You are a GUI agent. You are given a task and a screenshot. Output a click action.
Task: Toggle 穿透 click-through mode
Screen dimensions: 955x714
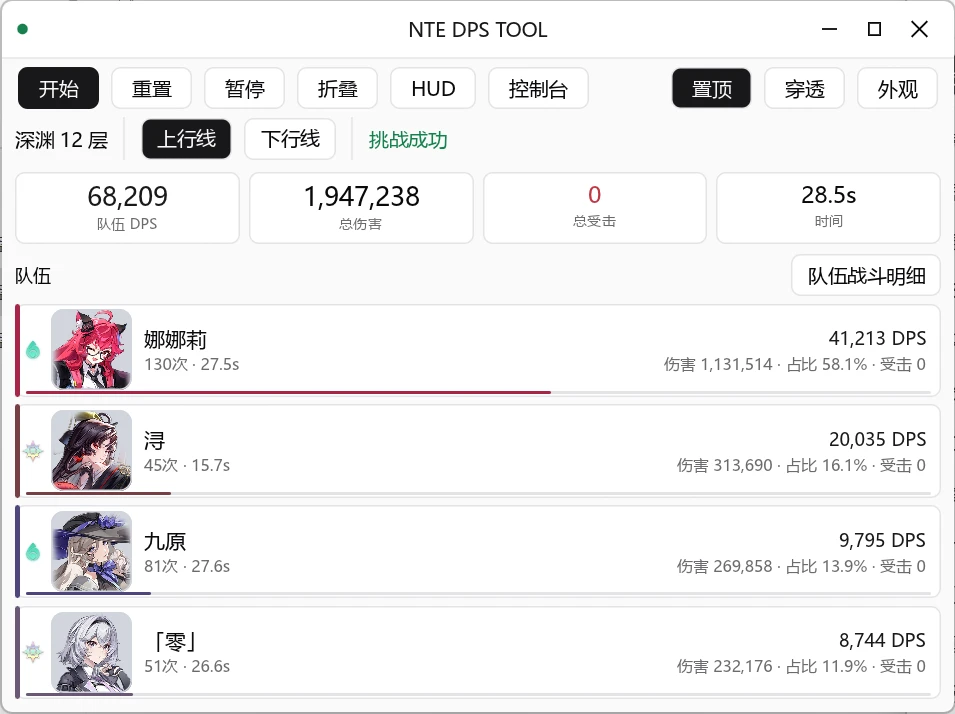805,88
